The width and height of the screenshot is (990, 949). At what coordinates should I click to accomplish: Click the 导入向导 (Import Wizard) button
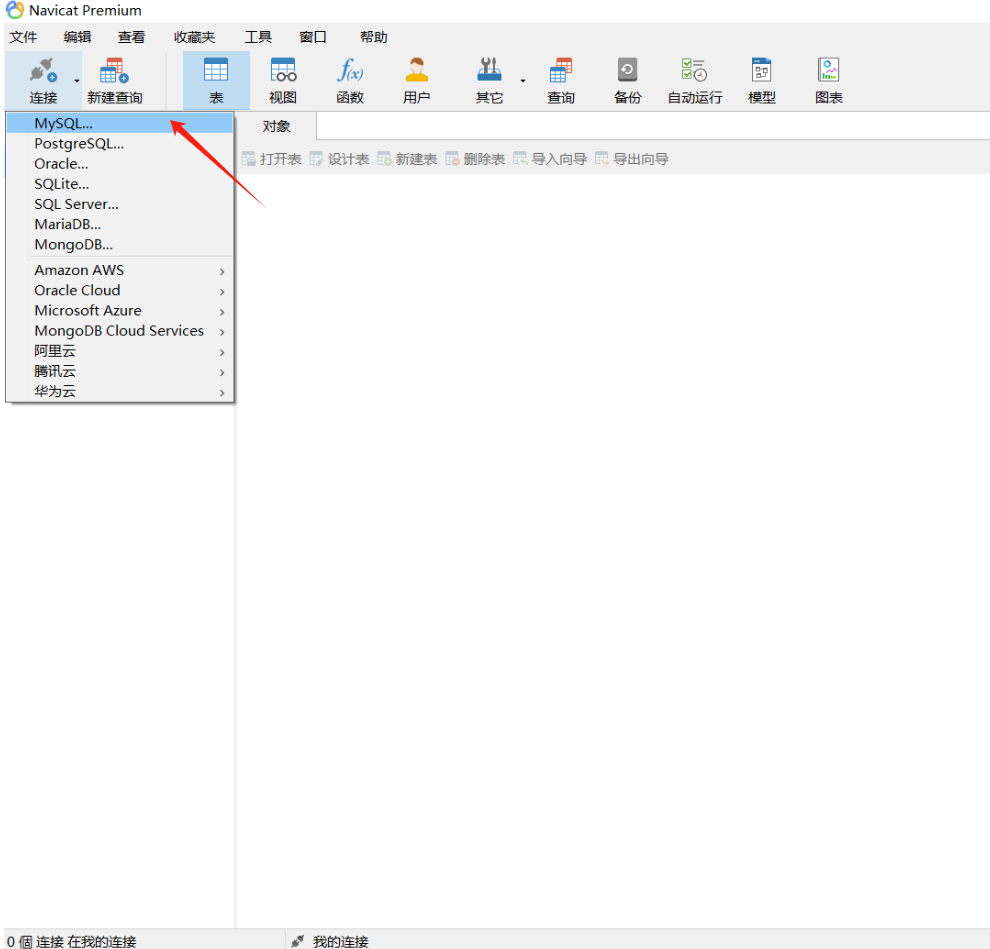[550, 159]
